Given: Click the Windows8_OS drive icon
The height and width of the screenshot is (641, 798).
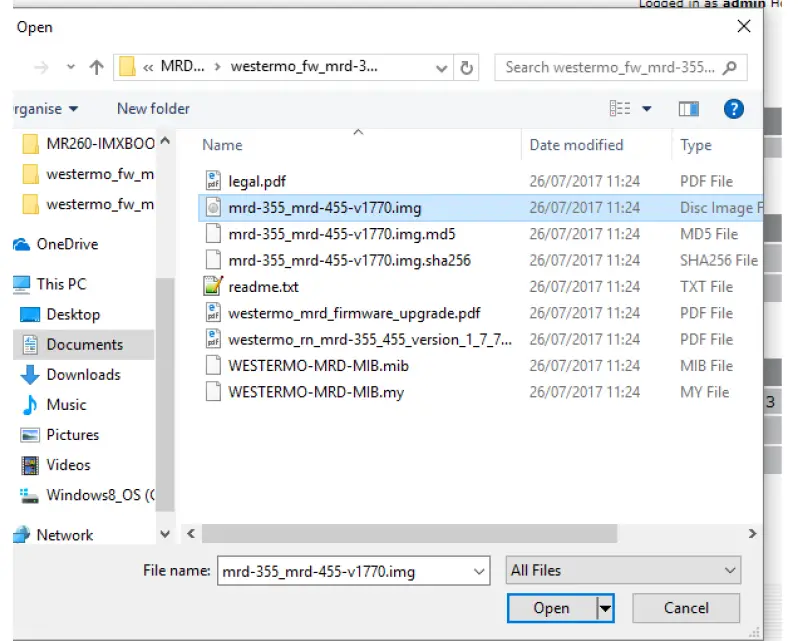Looking at the screenshot, I should pos(29,496).
